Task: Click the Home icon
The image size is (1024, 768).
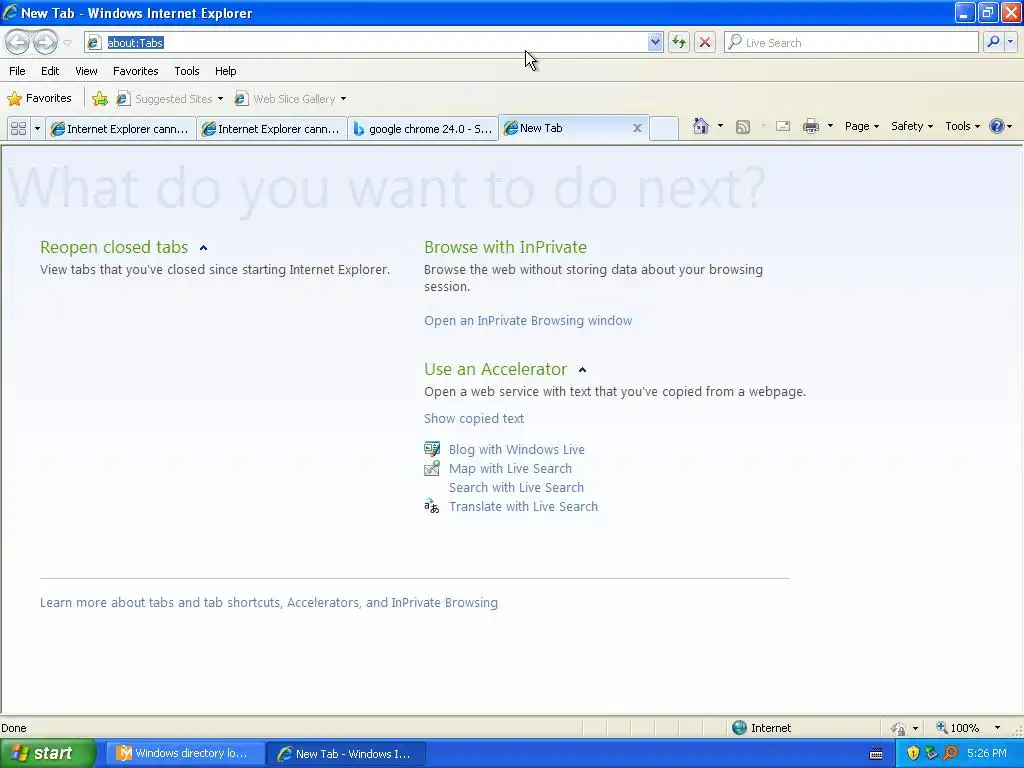Action: [x=701, y=126]
